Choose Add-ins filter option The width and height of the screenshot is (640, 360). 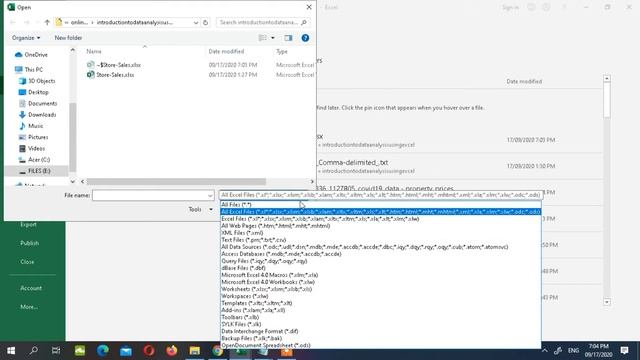[381, 310]
